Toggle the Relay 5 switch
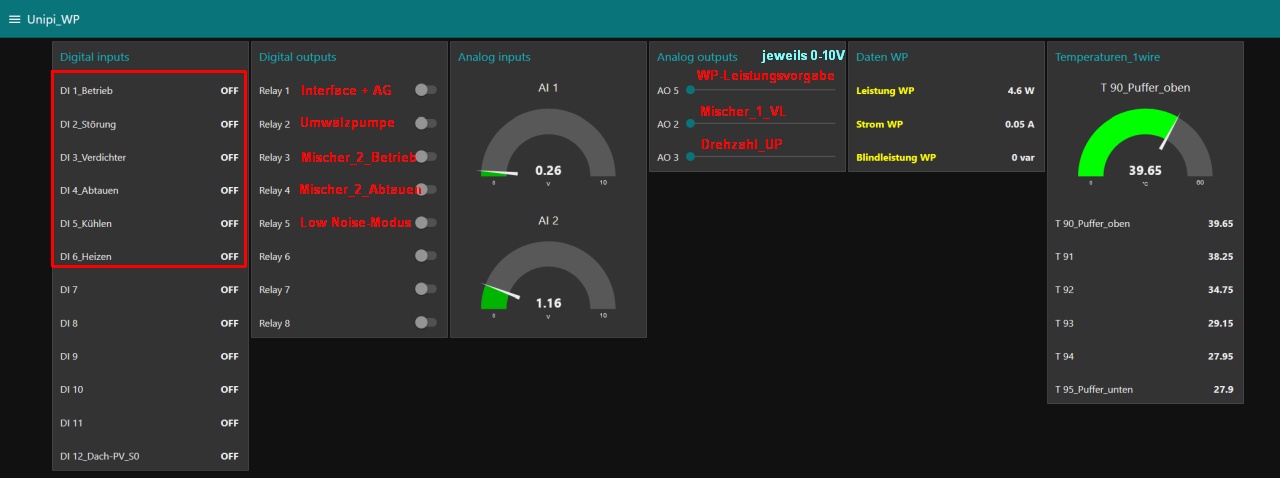Screen dimensions: 1280x478 [x=425, y=223]
